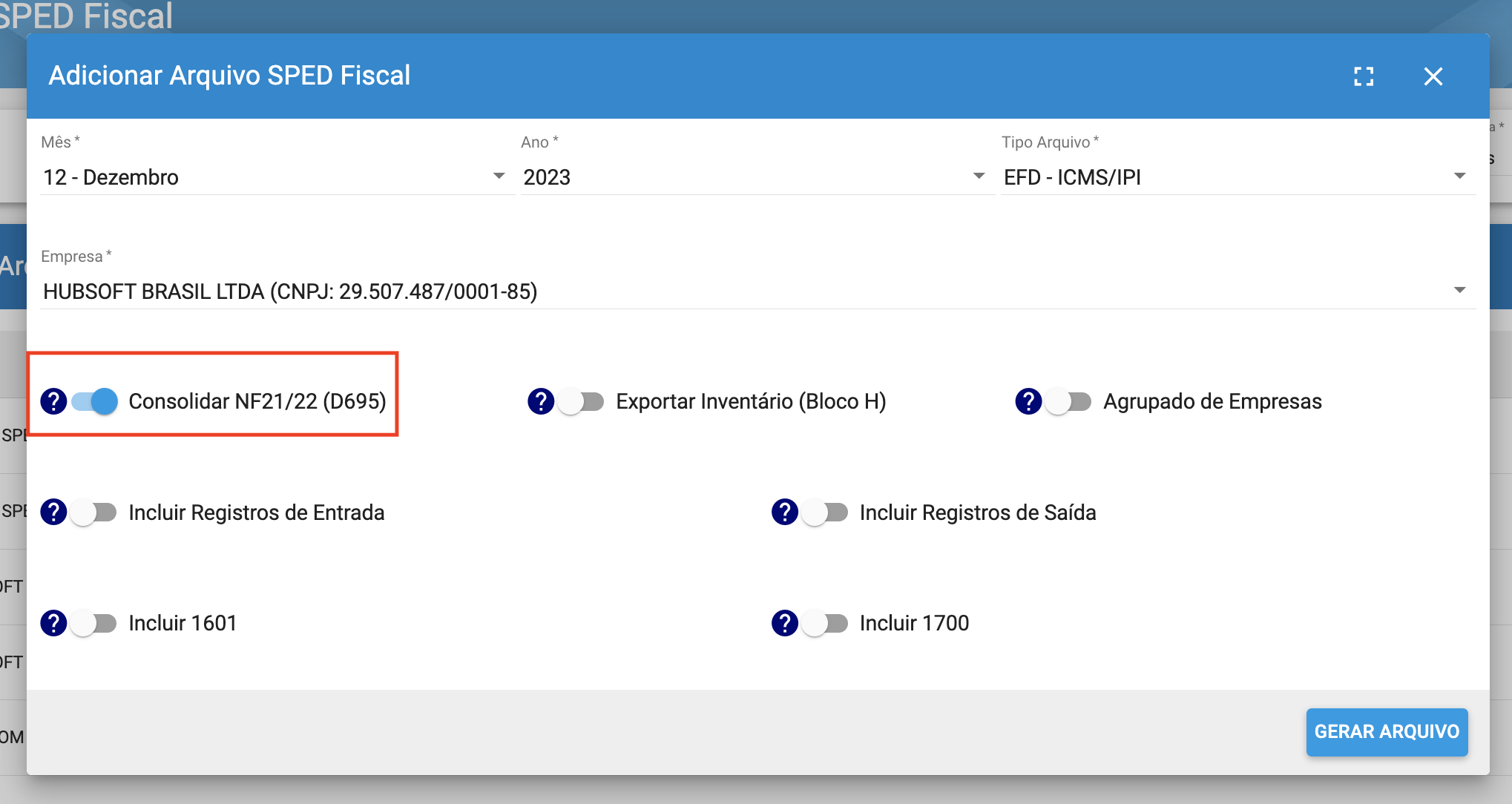Viewport: 1512px width, 804px height.
Task: Click the Incluir Registros de Entrada label
Action: coord(257,513)
